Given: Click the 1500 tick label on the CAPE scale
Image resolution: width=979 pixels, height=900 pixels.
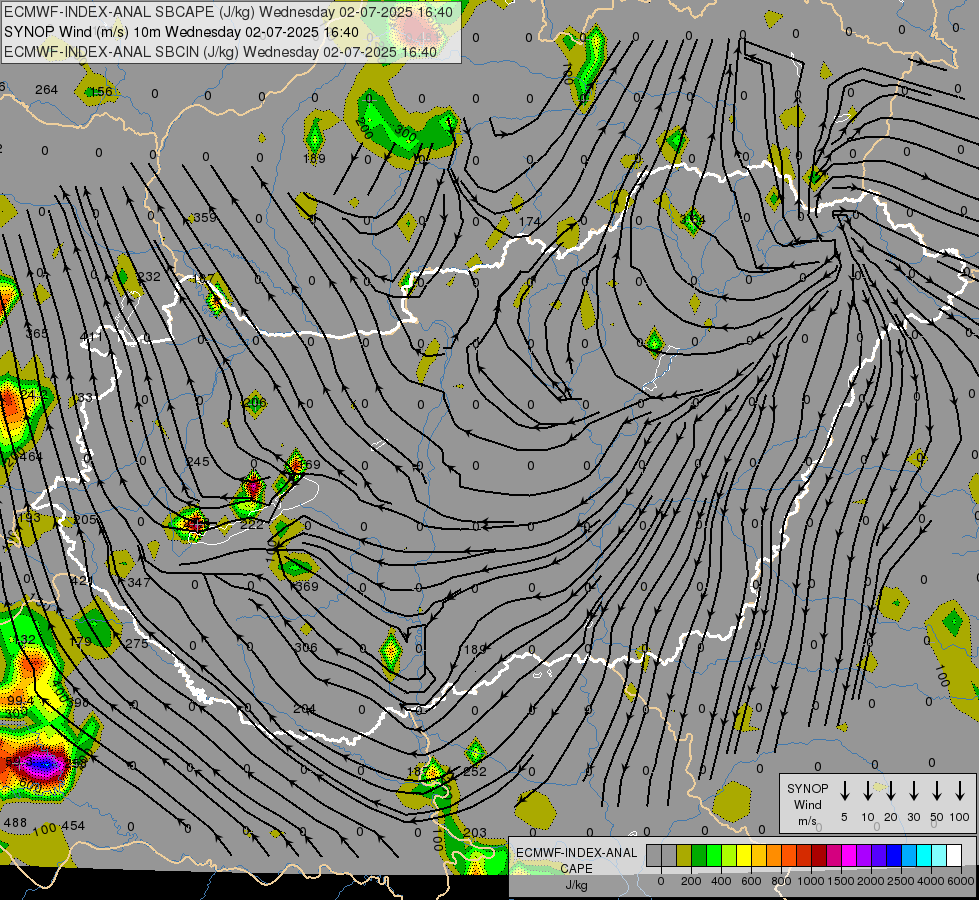Looking at the screenshot, I should [x=840, y=881].
